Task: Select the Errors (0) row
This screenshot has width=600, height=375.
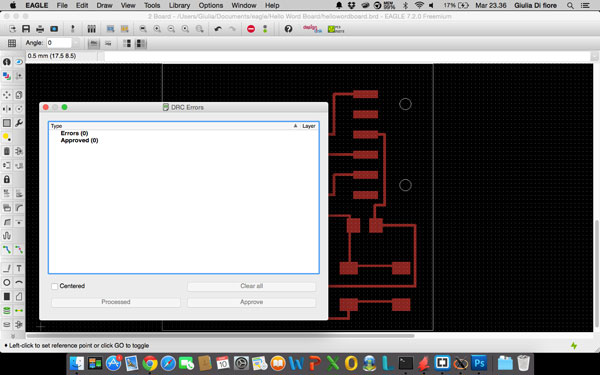Action: click(x=74, y=133)
